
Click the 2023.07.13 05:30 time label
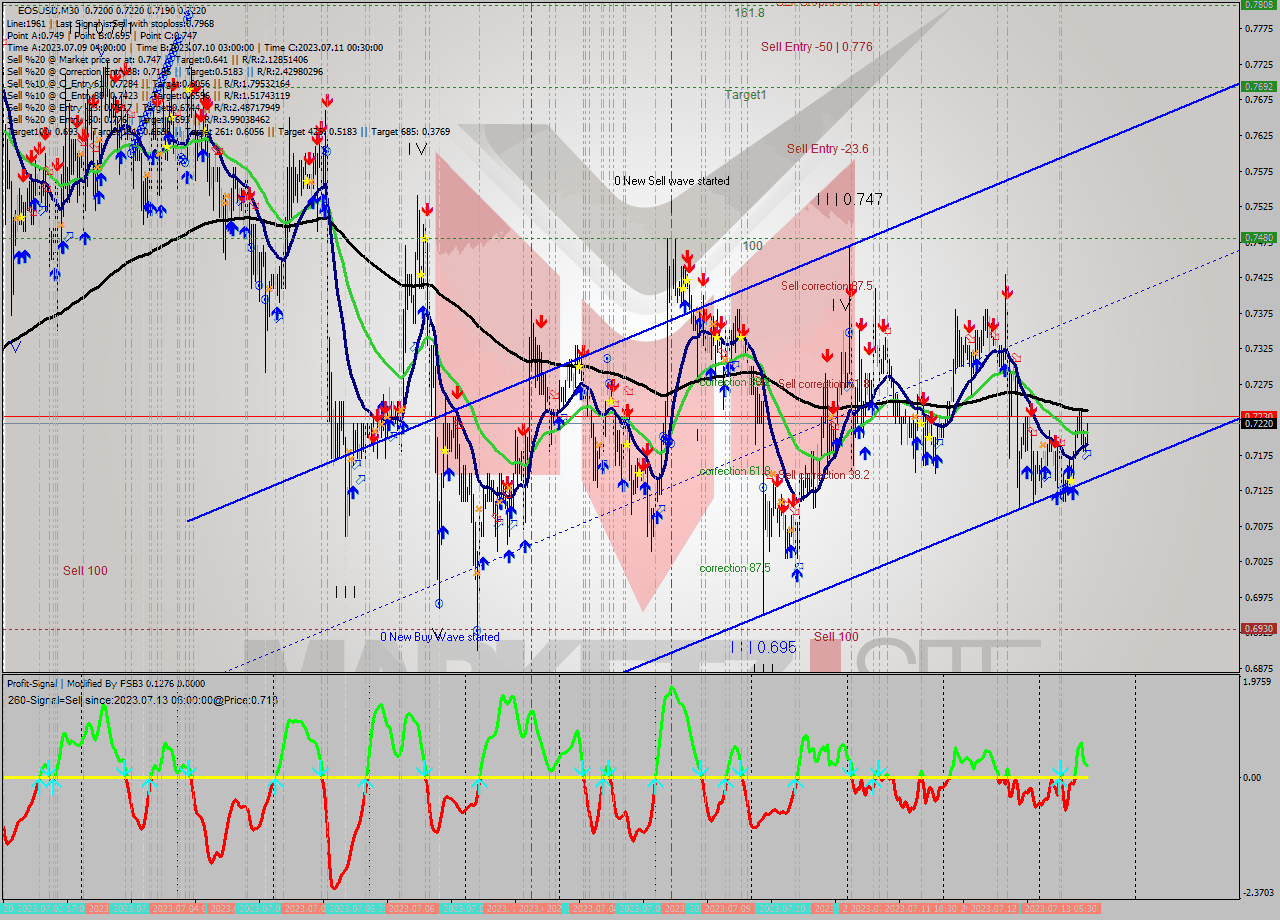pos(1060,909)
